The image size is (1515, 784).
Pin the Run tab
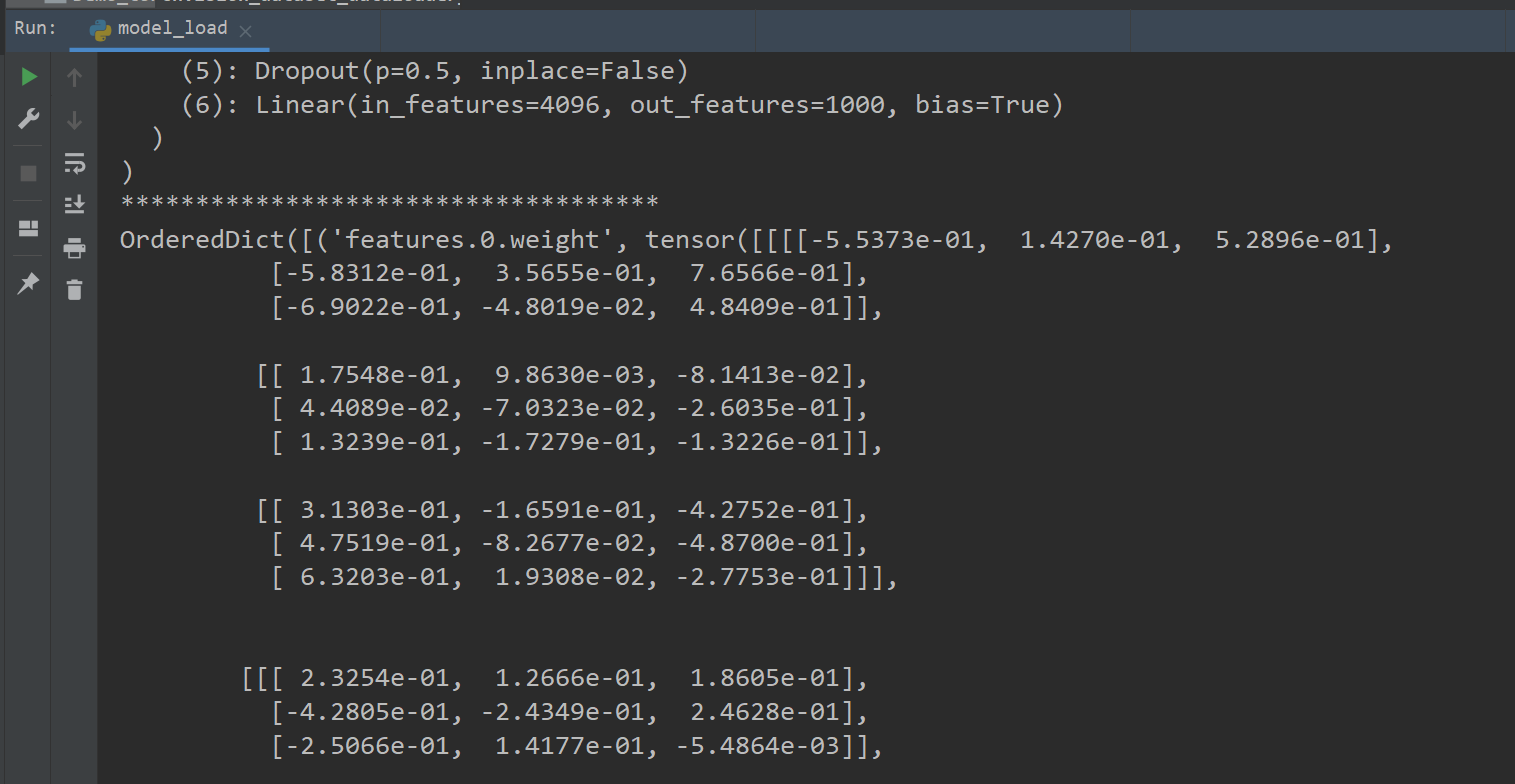click(29, 283)
